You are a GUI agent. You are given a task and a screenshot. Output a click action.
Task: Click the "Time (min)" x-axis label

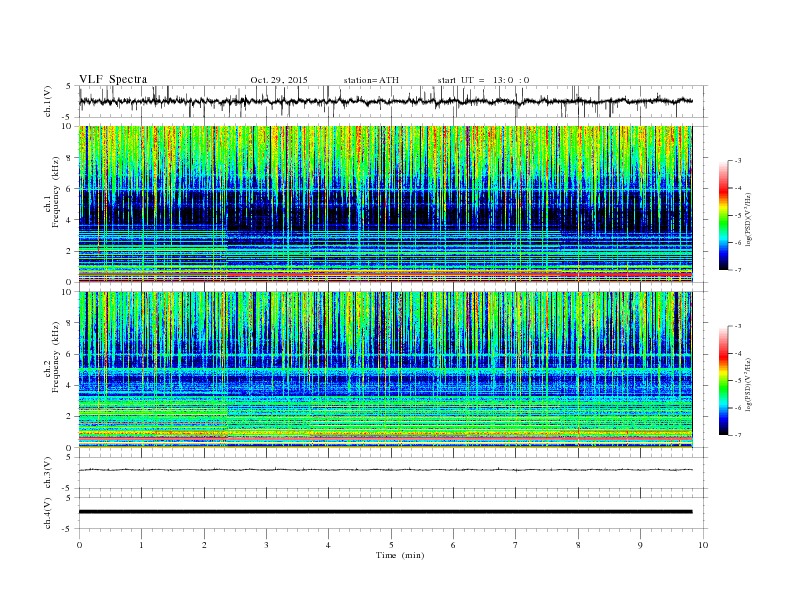400,555
